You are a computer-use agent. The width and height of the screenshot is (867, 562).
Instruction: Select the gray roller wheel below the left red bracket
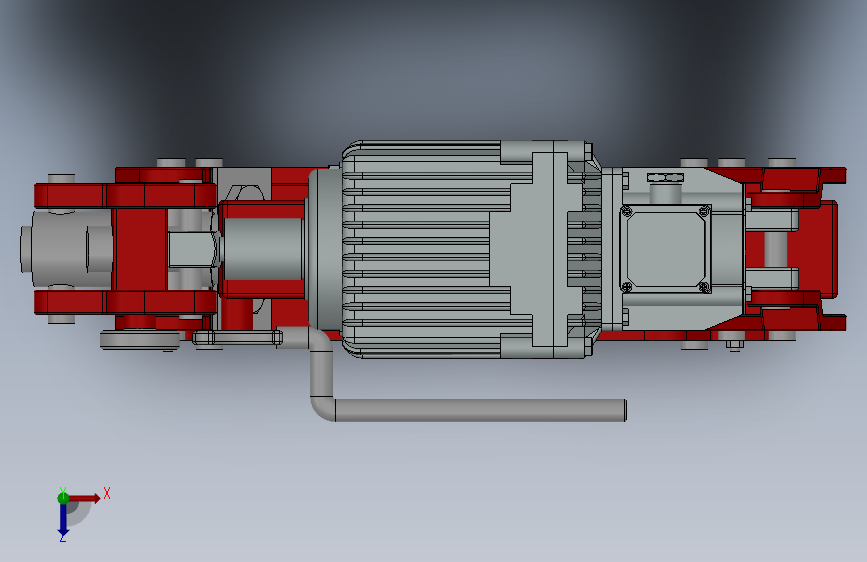(x=140, y=340)
